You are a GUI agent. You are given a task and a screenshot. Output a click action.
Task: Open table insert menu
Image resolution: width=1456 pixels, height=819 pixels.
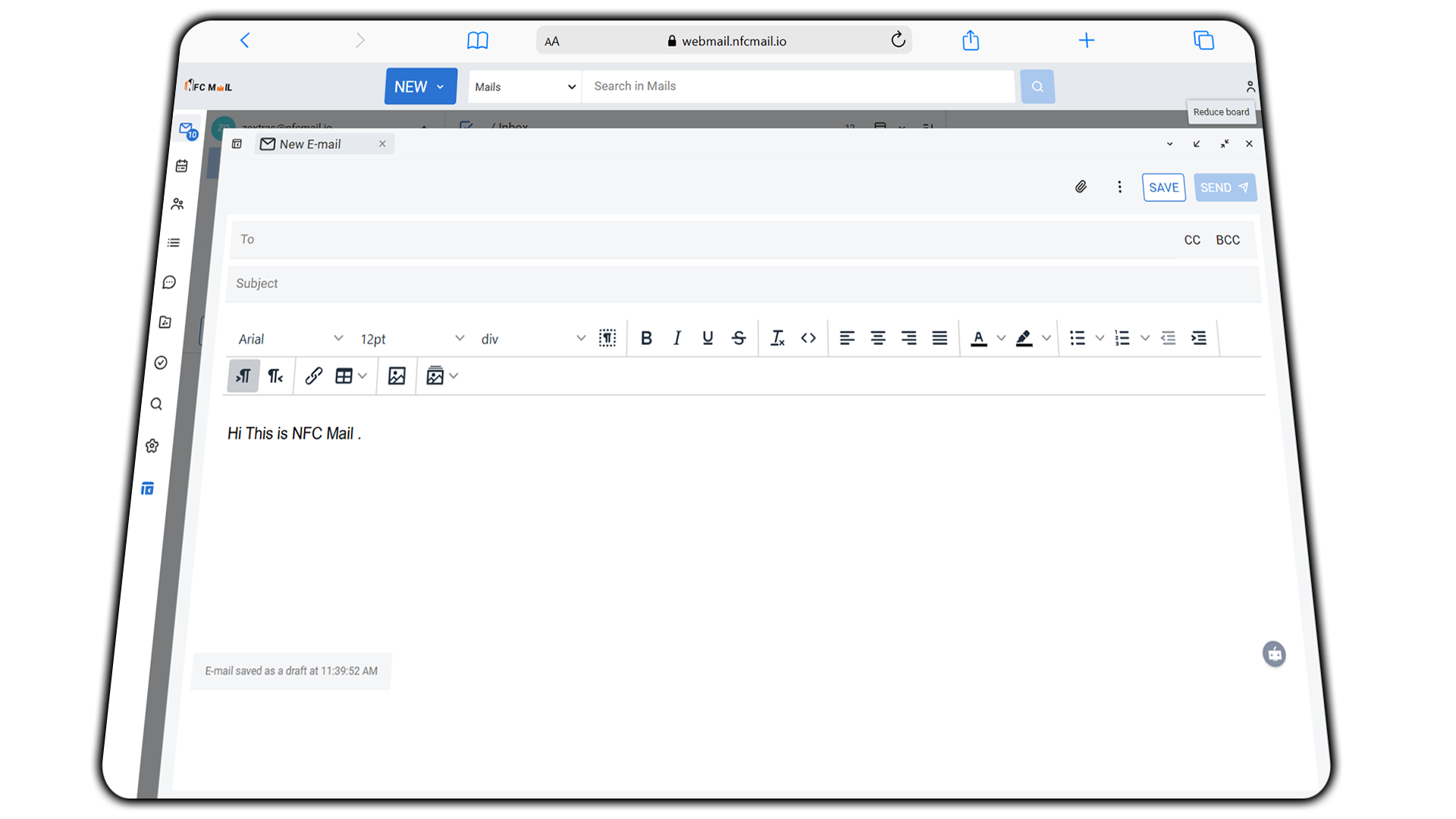pyautogui.click(x=351, y=376)
